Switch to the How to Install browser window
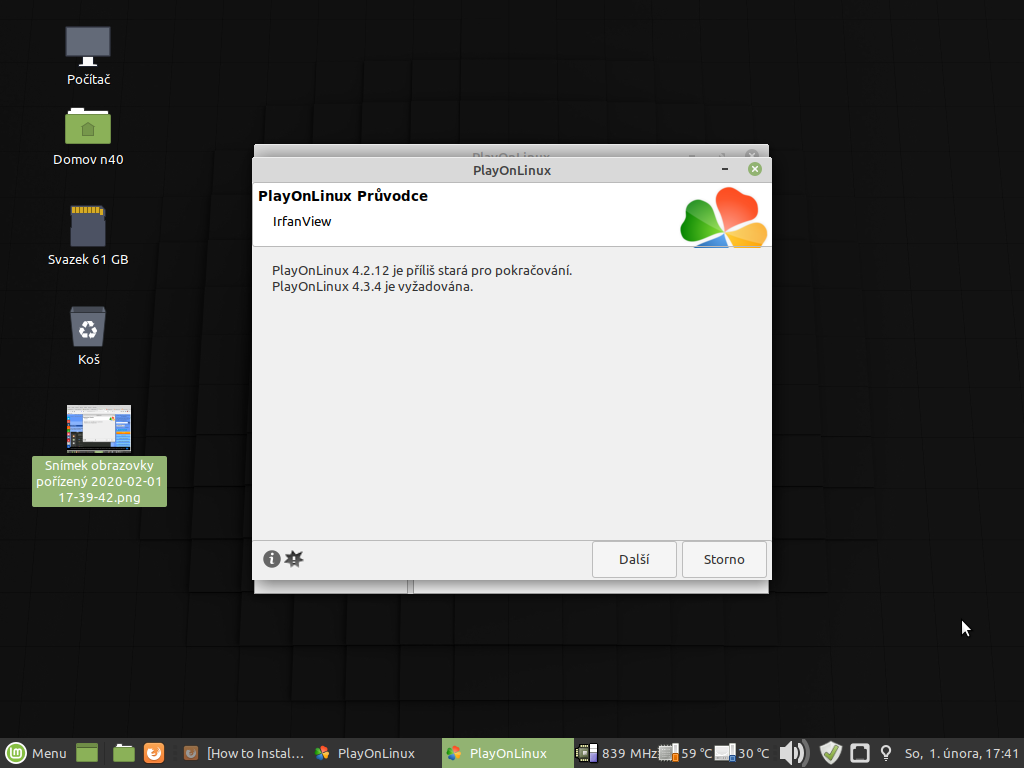The height and width of the screenshot is (768, 1024). tap(243, 753)
